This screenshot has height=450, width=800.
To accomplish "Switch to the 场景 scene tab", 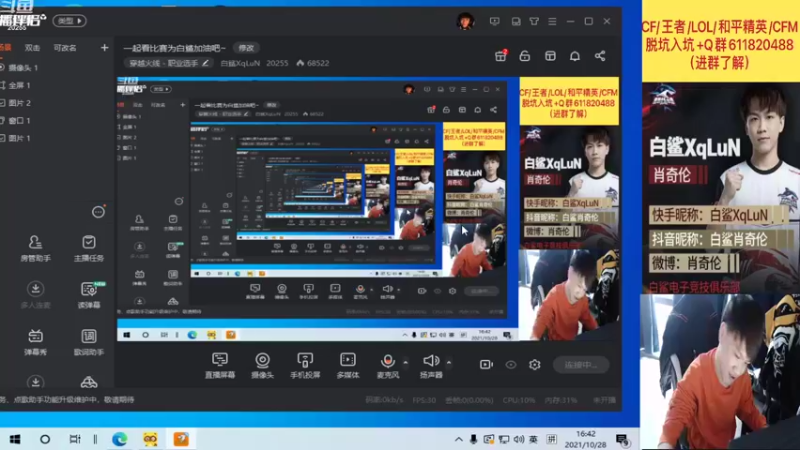I will (5, 47).
